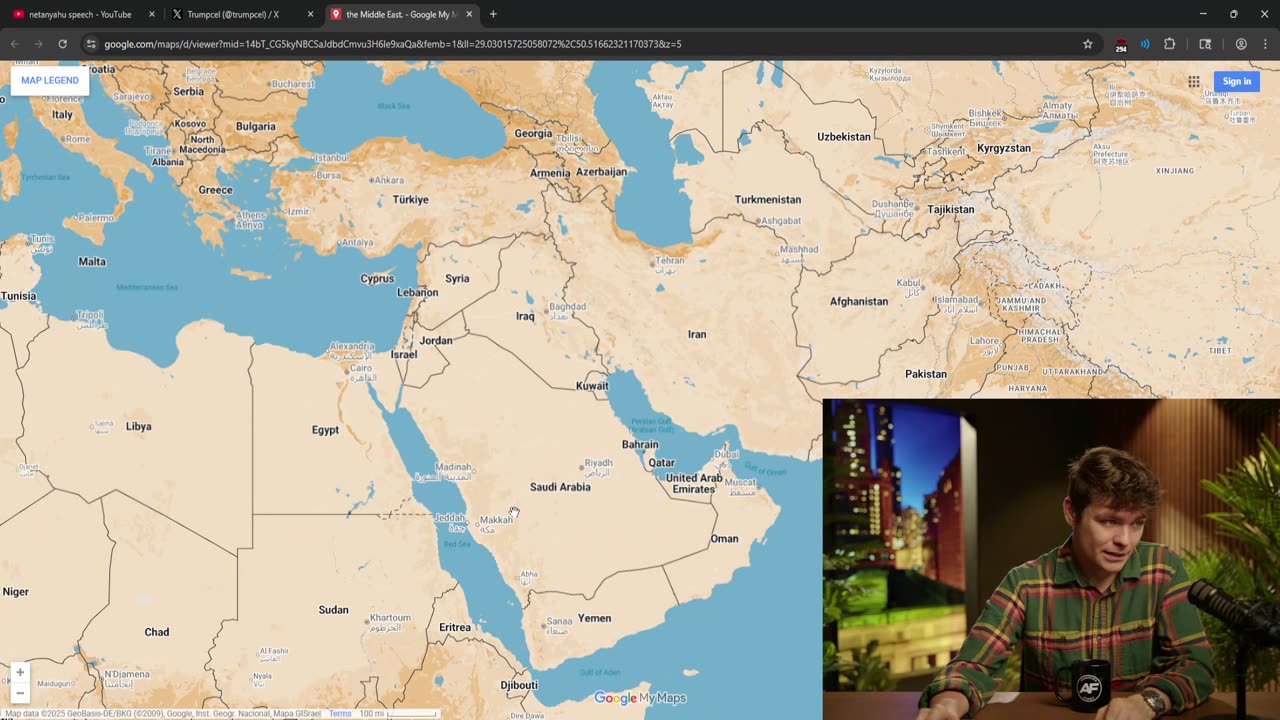
Task: Open the Chrome three-dot menu
Action: 1265,44
